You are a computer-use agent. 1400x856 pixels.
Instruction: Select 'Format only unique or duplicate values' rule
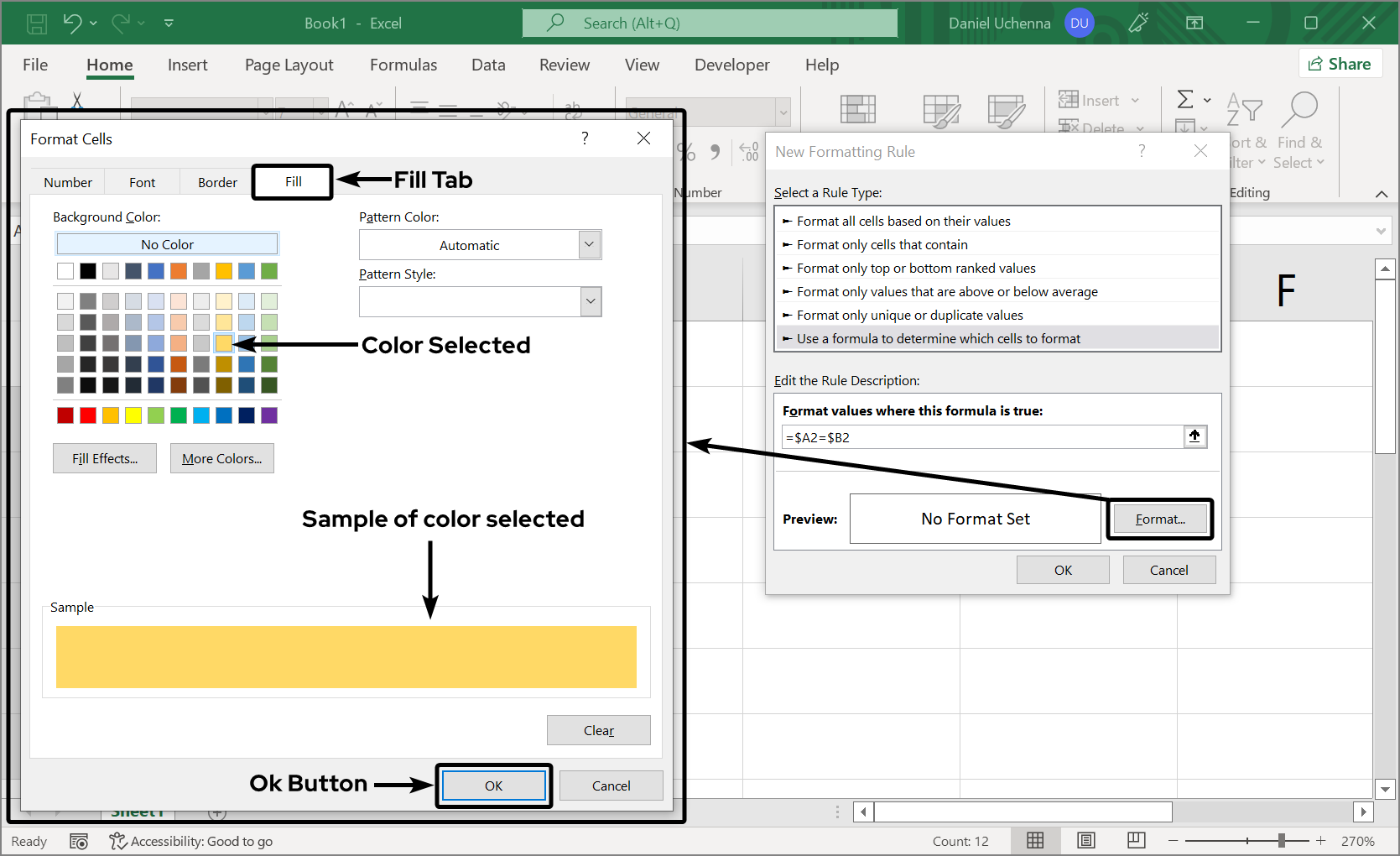(909, 316)
